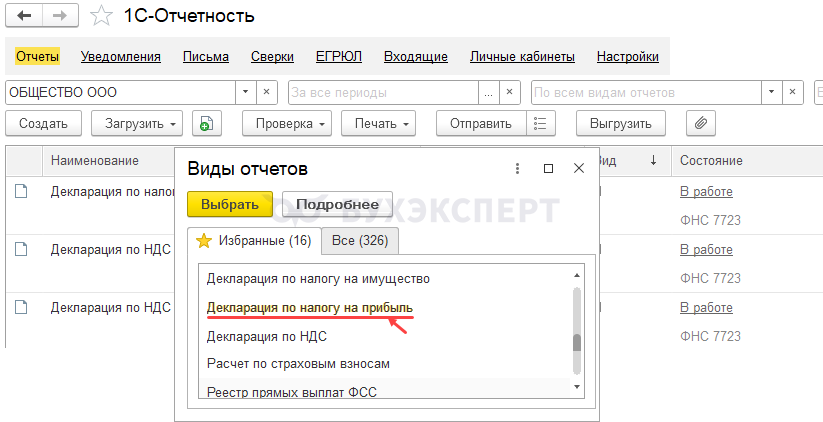This screenshot has height=422, width=823.
Task: Open the ЕГРЮЛ section
Action: click(339, 57)
